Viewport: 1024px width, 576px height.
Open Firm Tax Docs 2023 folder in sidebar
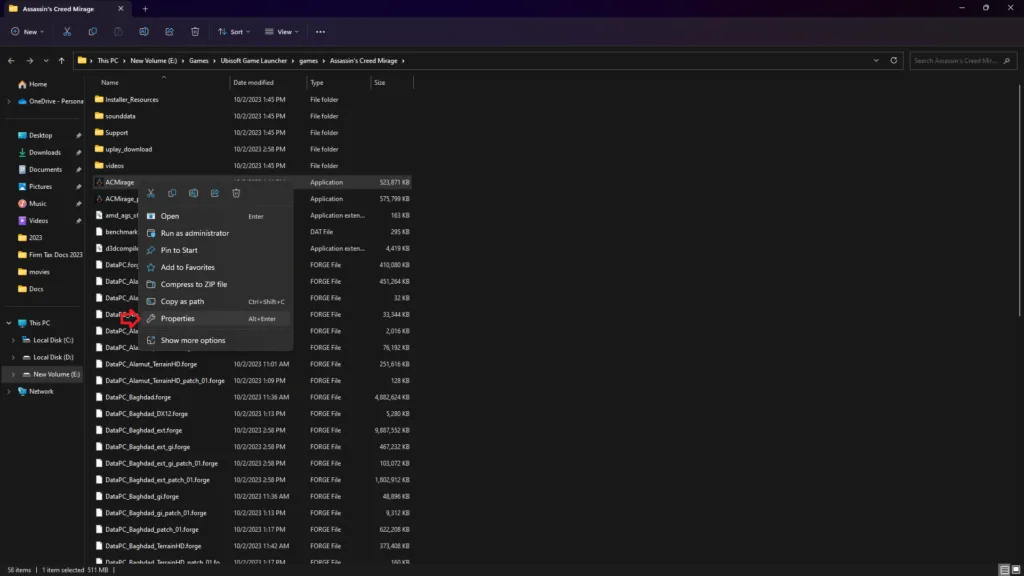(50, 255)
